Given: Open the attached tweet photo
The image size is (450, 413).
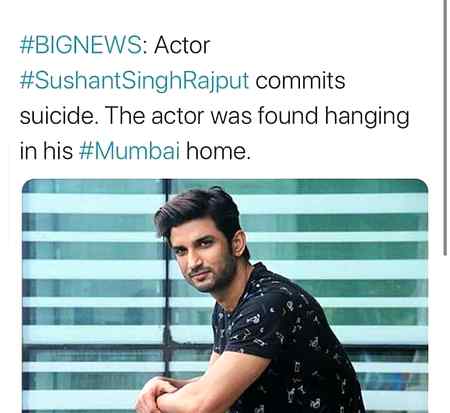Looking at the screenshot, I should click(225, 296).
